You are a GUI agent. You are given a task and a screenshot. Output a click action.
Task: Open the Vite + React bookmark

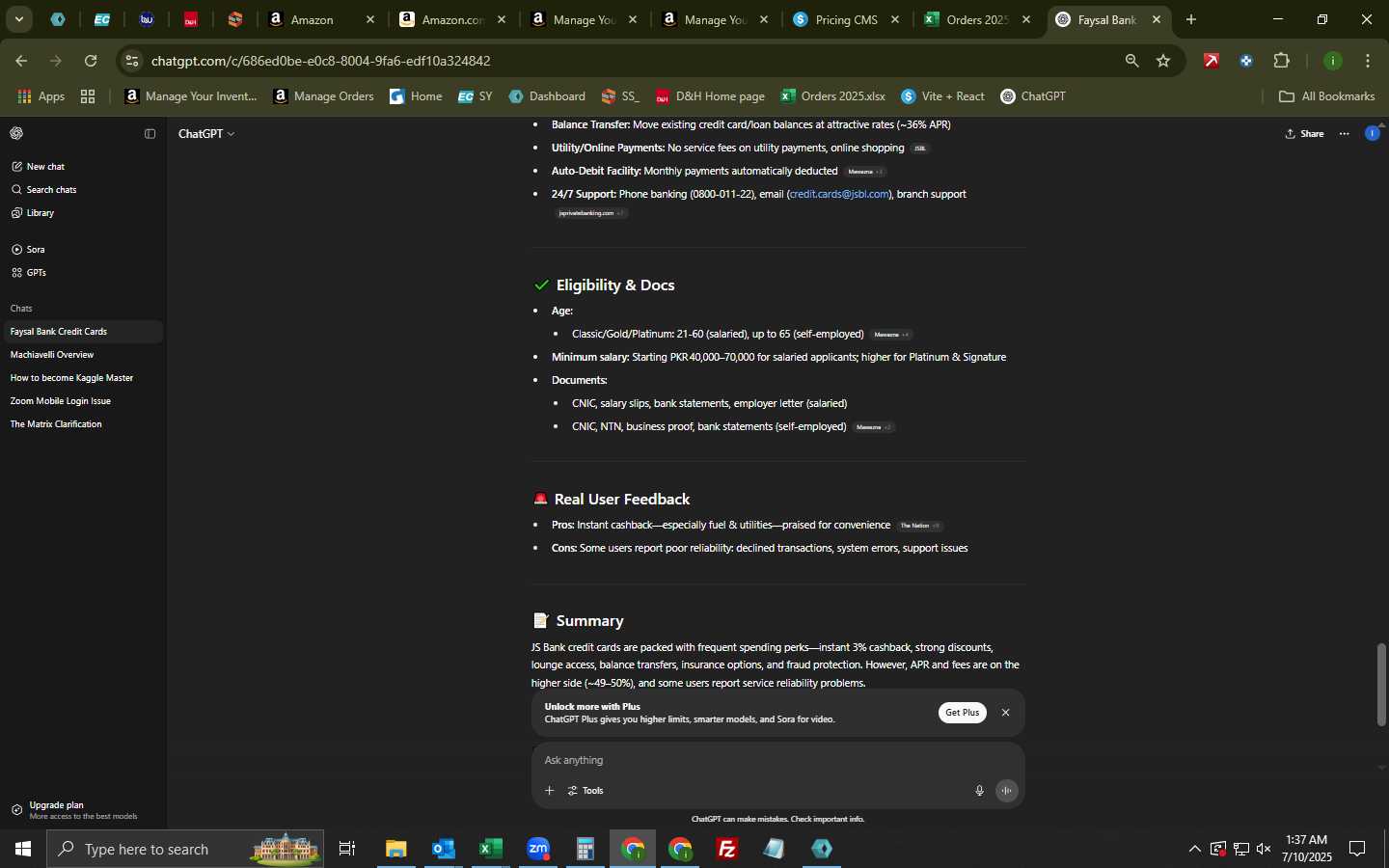pyautogui.click(x=942, y=96)
